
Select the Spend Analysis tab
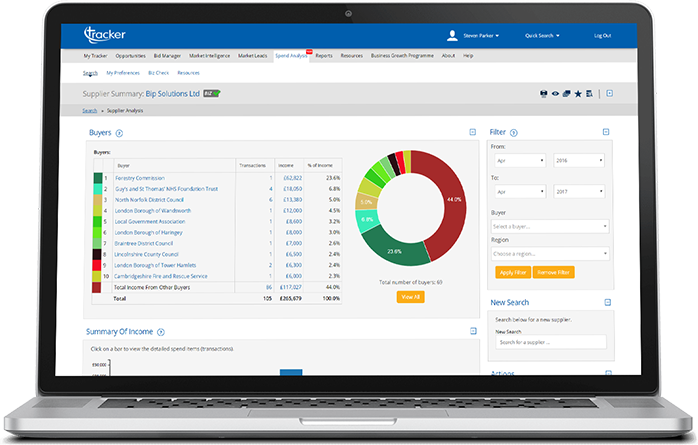(292, 56)
